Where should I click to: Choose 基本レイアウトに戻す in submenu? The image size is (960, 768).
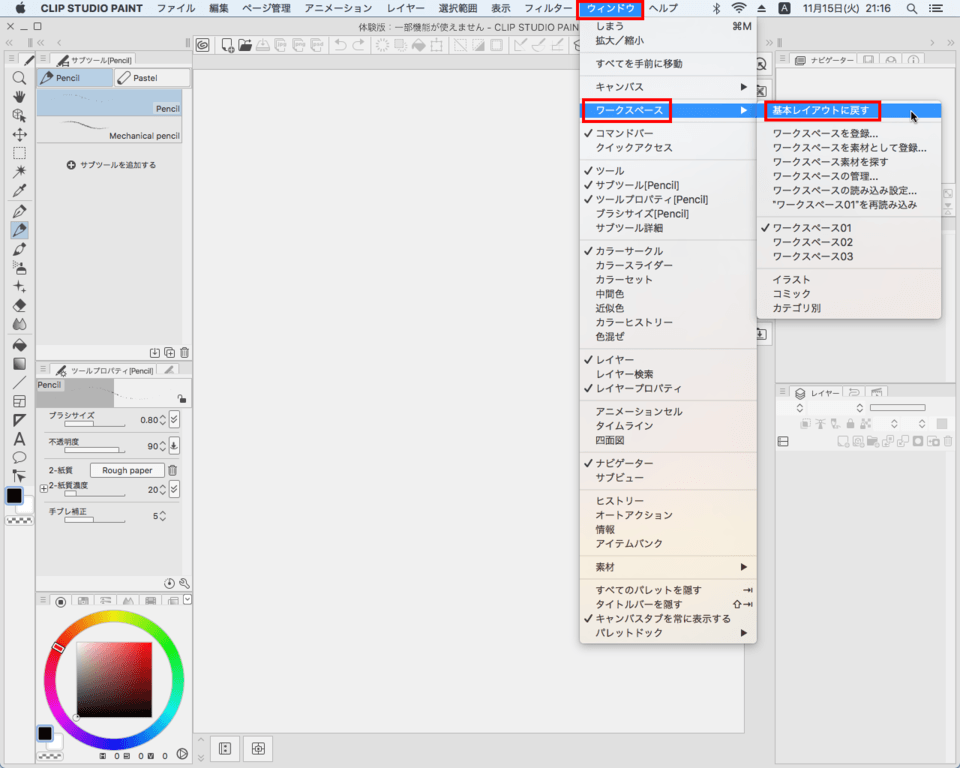(x=849, y=110)
